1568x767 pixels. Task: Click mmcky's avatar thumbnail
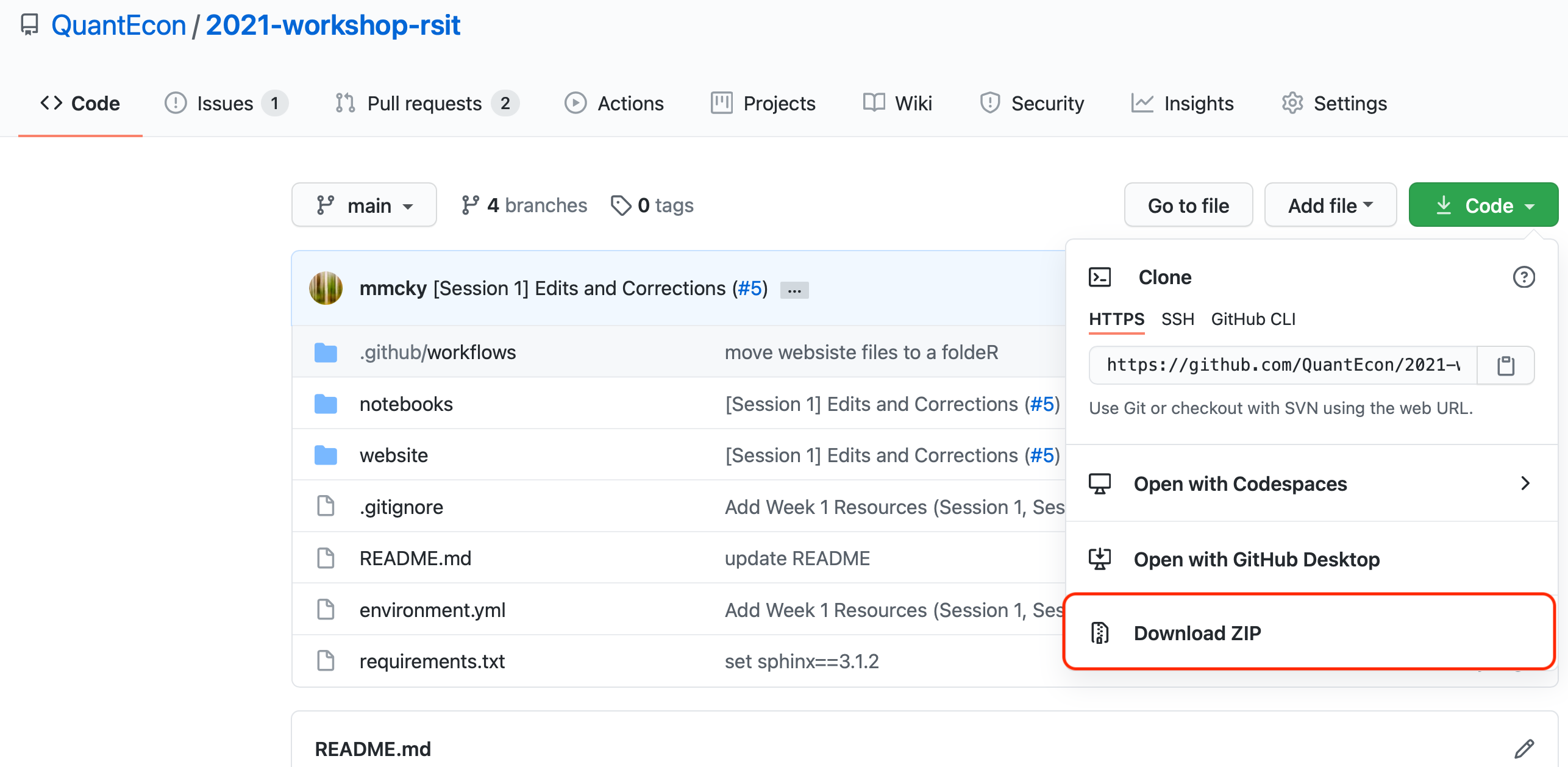click(326, 288)
